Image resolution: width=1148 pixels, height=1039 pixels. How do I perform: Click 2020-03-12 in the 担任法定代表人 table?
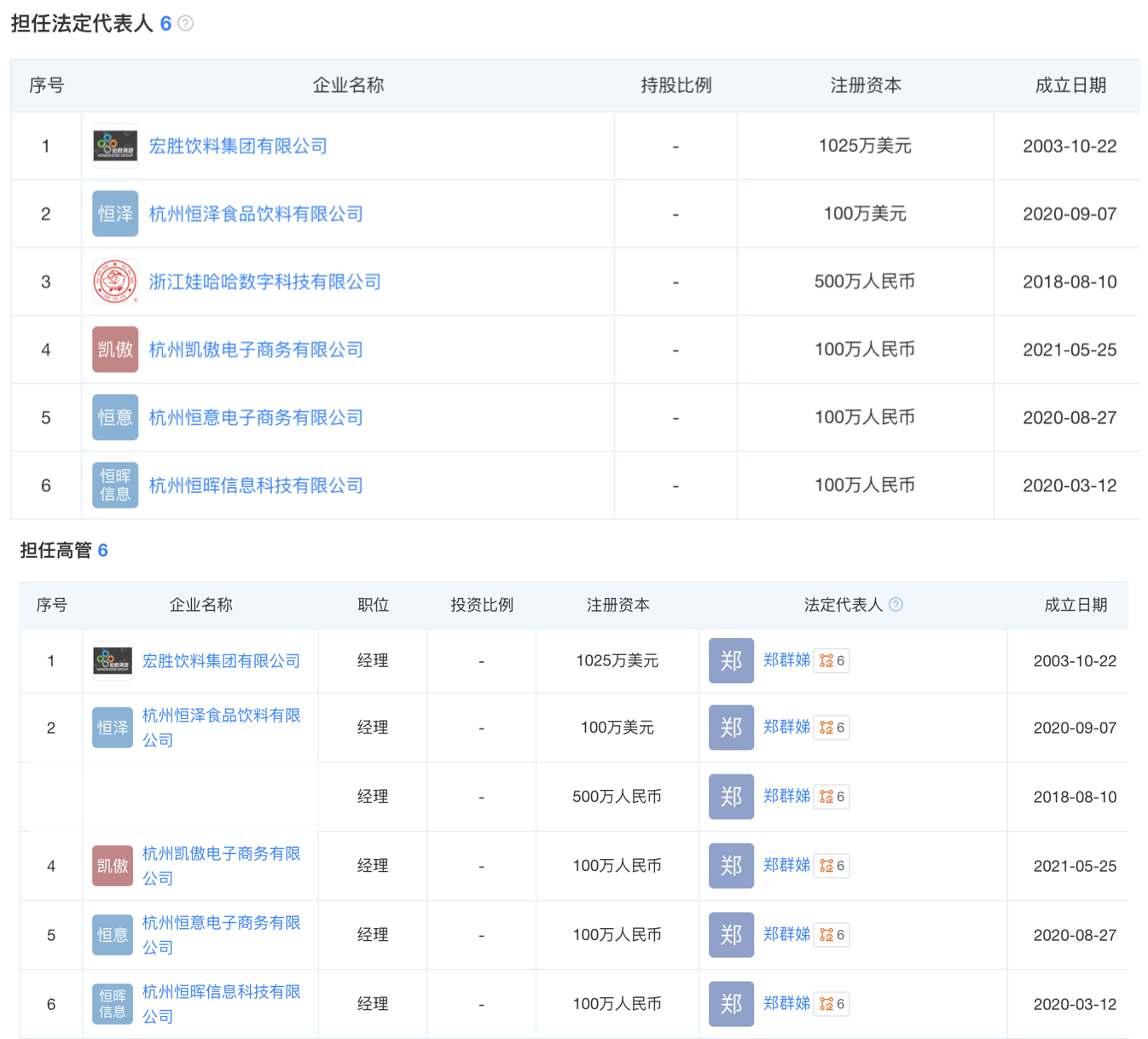1070,485
